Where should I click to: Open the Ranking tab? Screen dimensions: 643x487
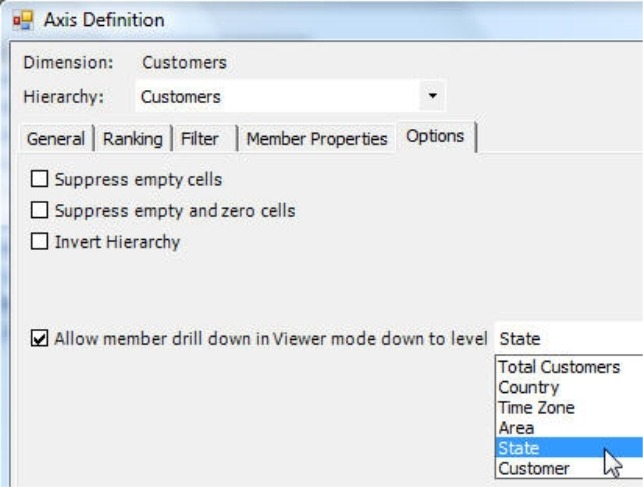133,139
